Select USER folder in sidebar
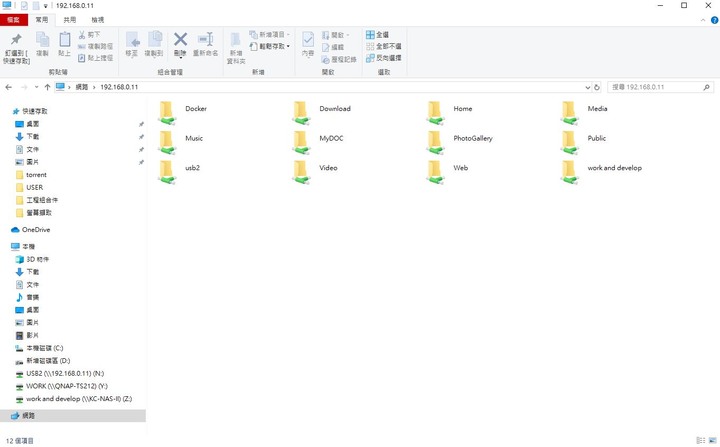 pyautogui.click(x=29, y=187)
